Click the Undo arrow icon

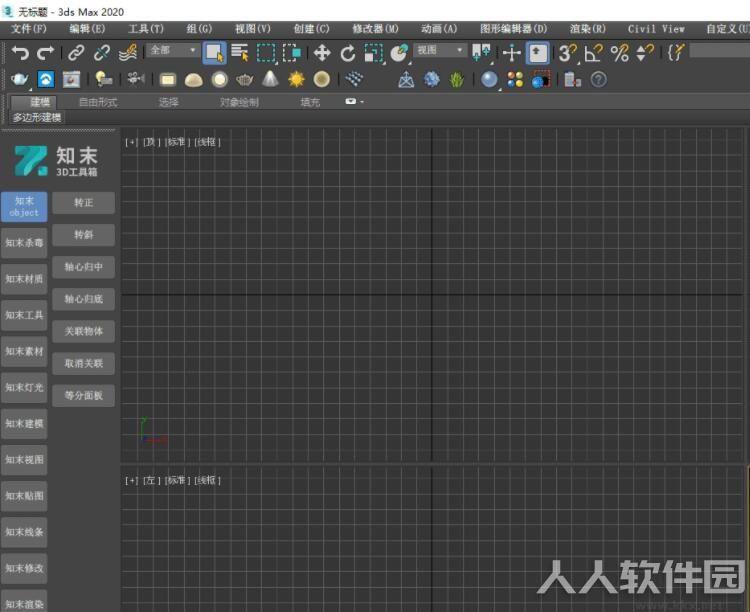point(20,53)
